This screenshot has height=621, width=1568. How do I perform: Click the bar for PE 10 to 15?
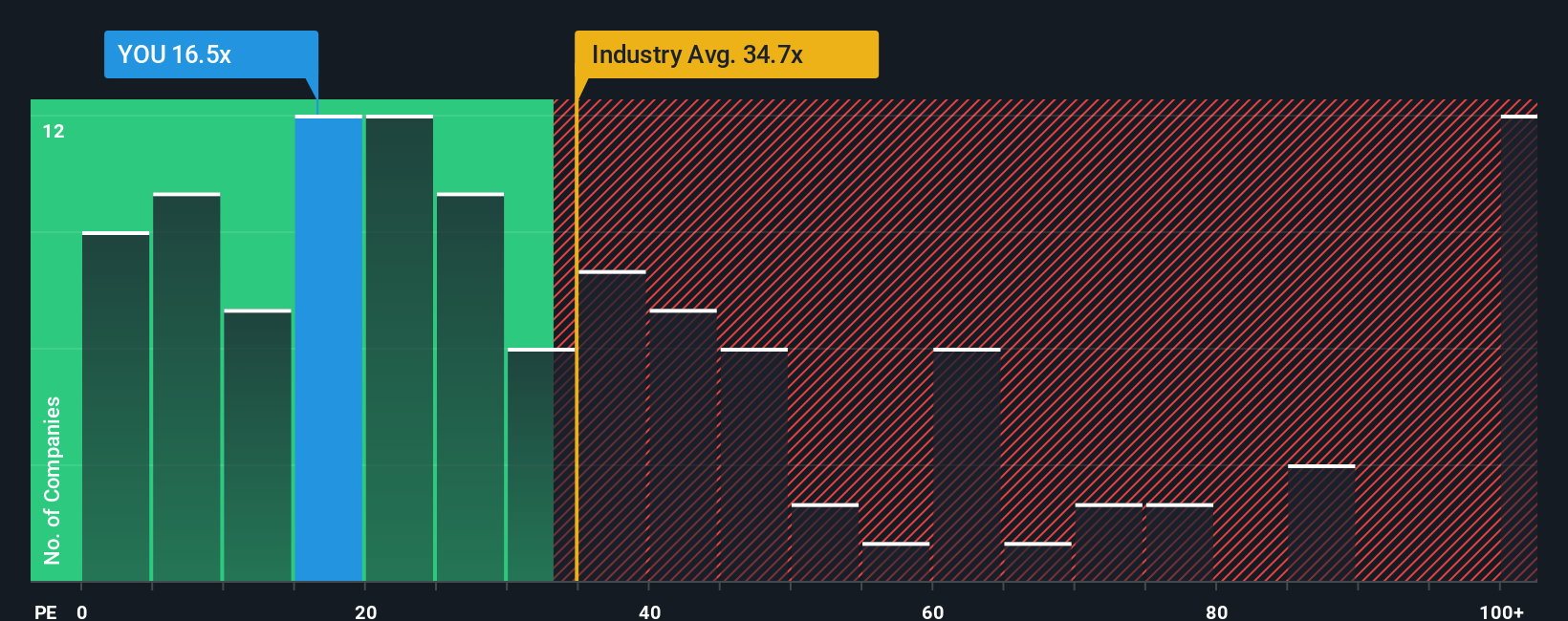[x=257, y=445]
